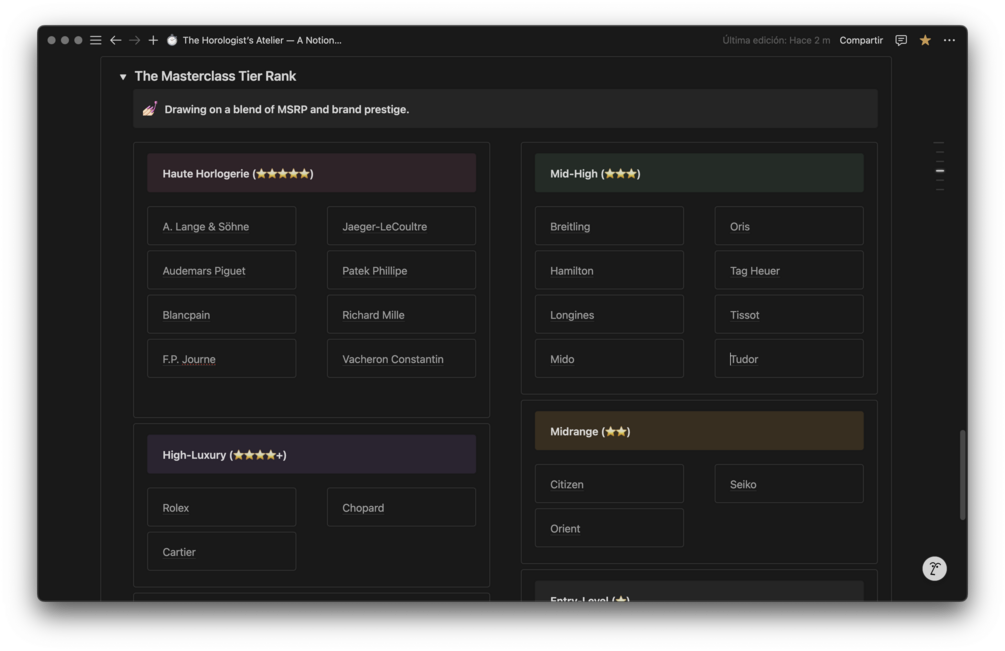Select the Vacheron Constantin card
The height and width of the screenshot is (651, 1005).
[x=401, y=359]
